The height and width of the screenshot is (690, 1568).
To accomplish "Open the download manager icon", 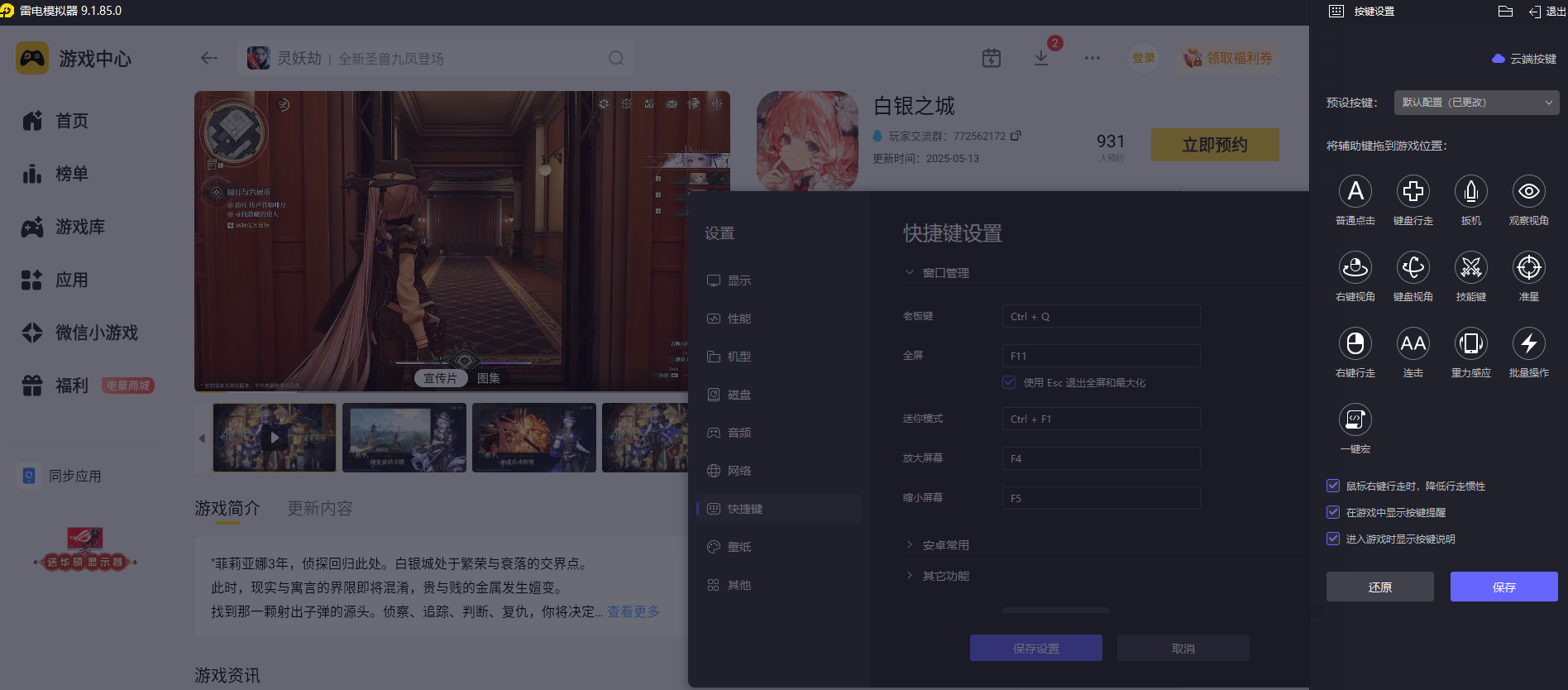I will tap(1041, 58).
